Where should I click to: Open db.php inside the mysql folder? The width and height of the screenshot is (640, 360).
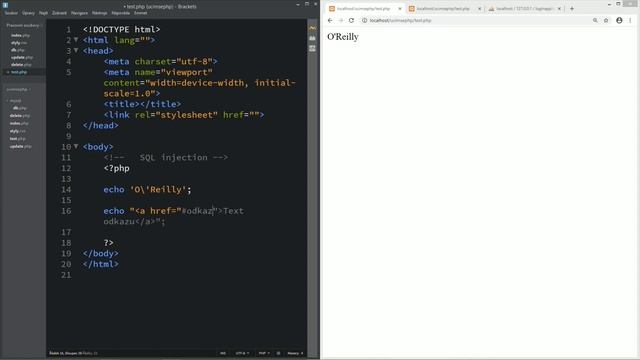tap(20, 108)
